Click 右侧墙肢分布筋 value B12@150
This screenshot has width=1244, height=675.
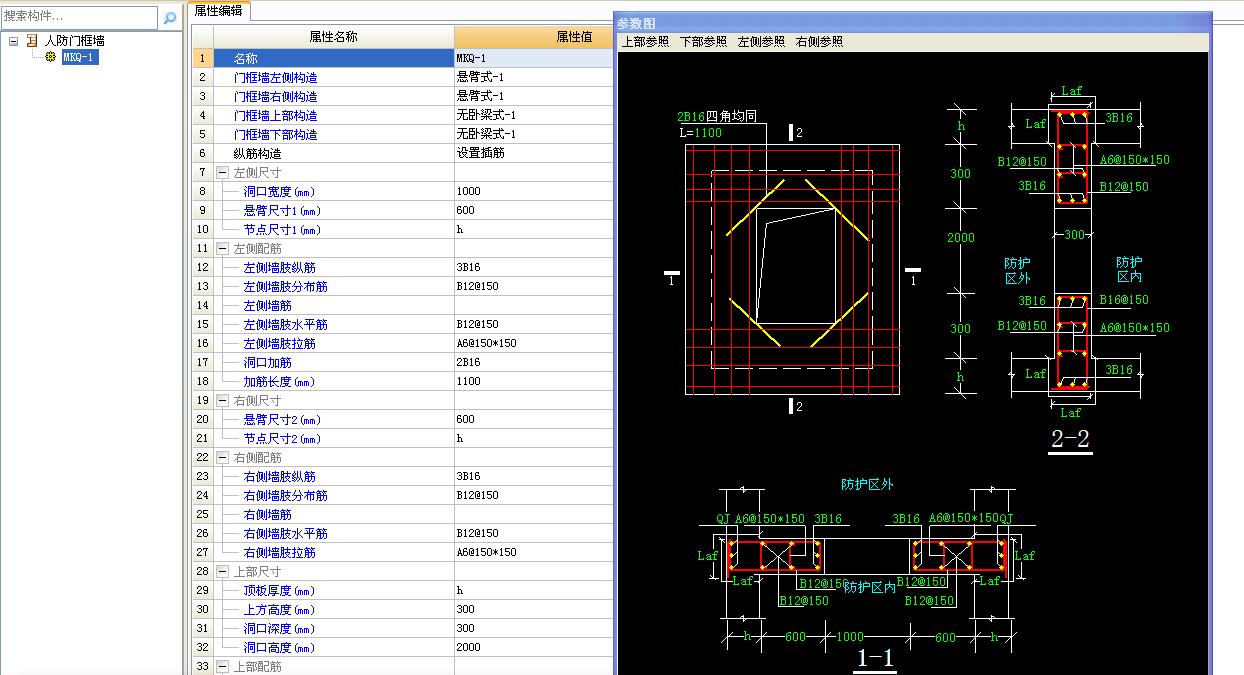pyautogui.click(x=534, y=496)
